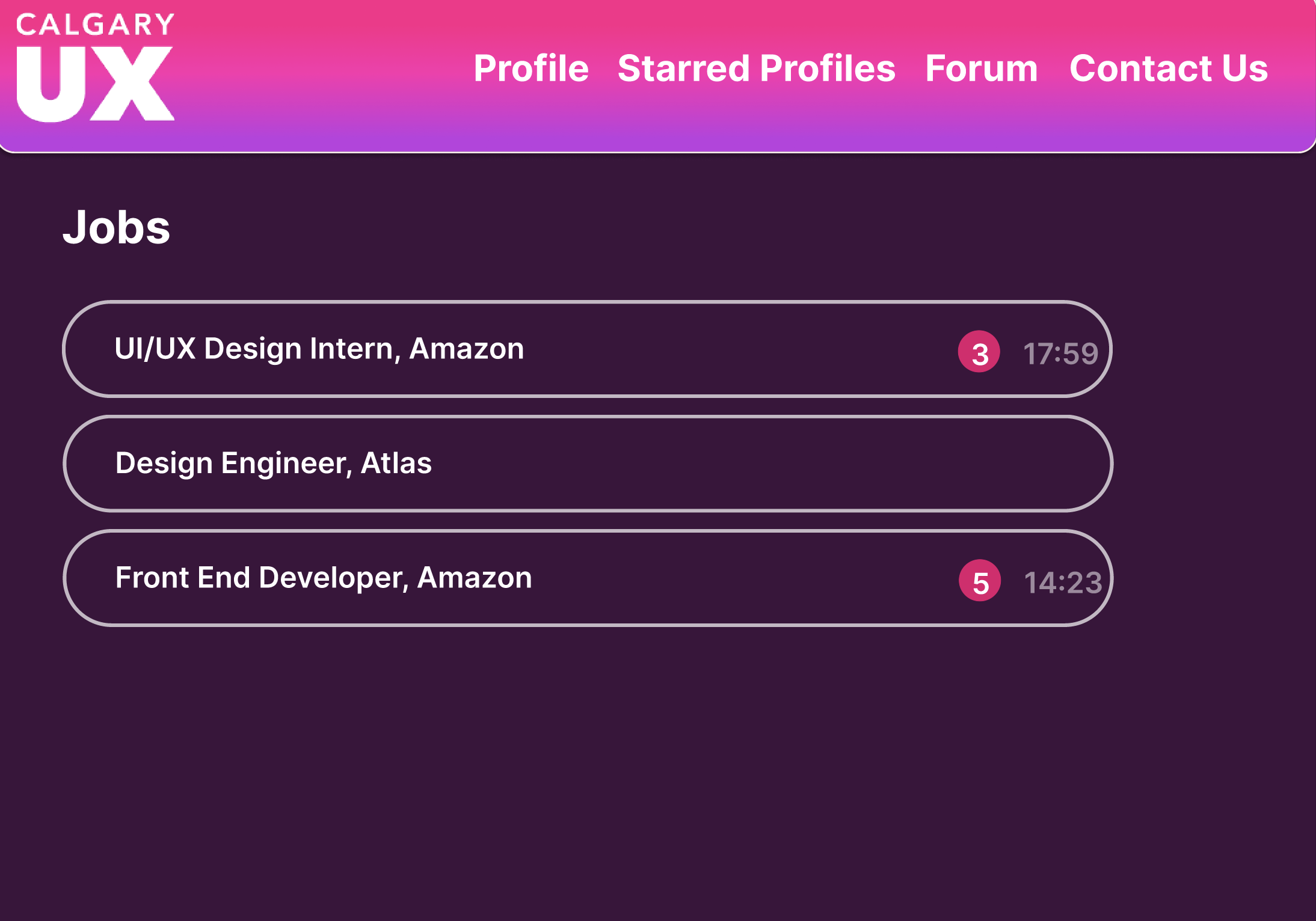Open the Profile page
This screenshot has width=1316, height=921.
click(531, 68)
